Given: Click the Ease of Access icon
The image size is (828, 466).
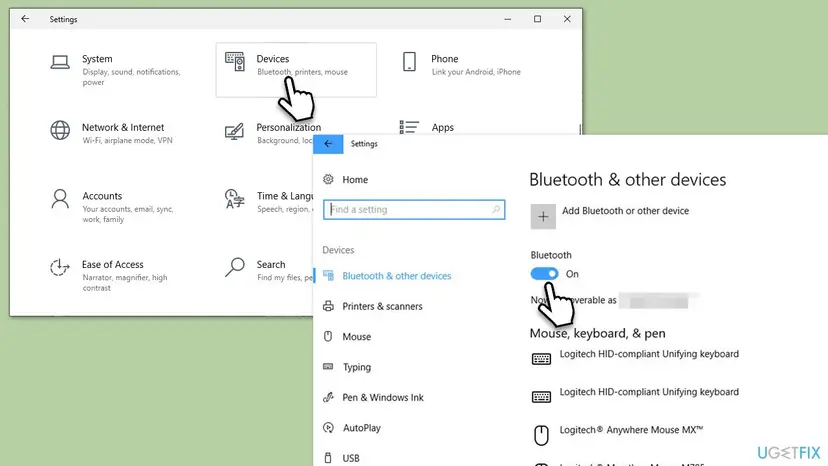Looking at the screenshot, I should [60, 267].
